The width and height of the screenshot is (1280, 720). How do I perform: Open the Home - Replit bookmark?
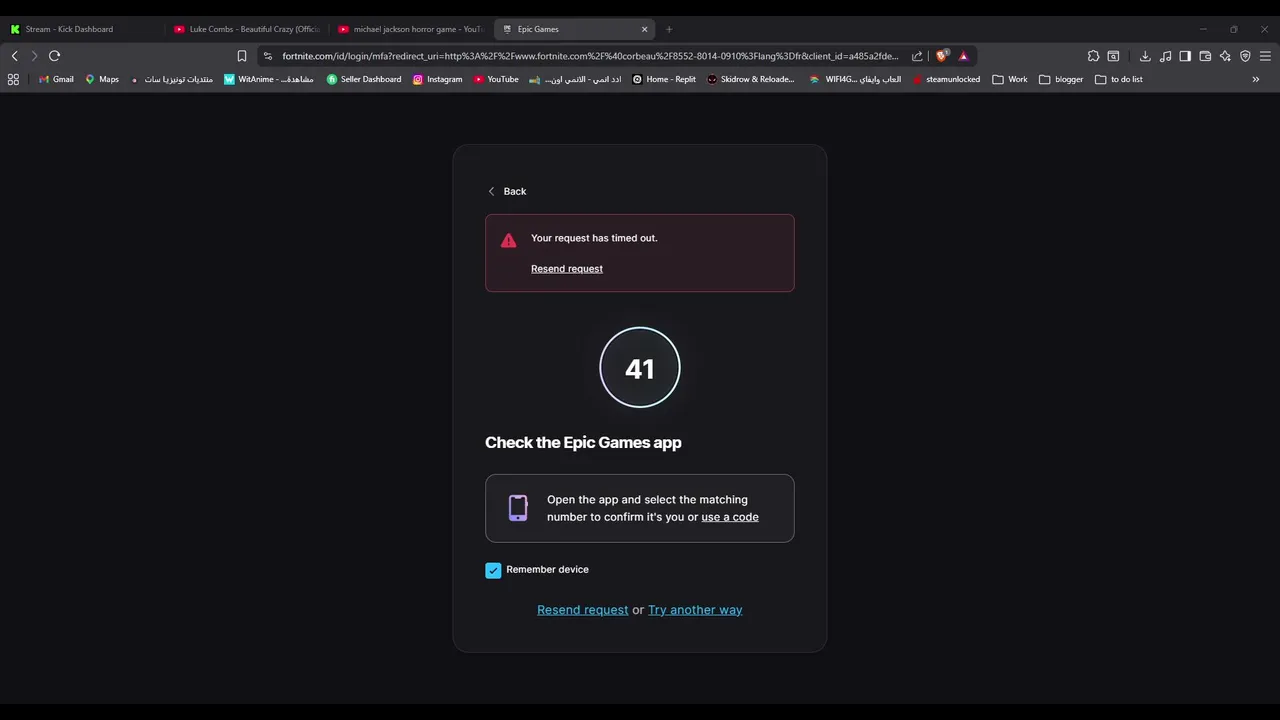(664, 79)
